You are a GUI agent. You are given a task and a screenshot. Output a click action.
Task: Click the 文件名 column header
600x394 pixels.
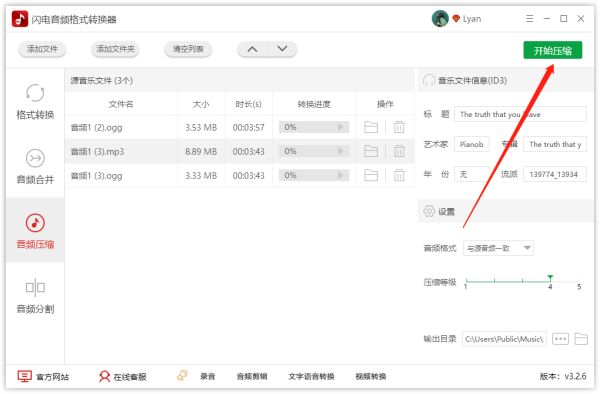point(121,104)
